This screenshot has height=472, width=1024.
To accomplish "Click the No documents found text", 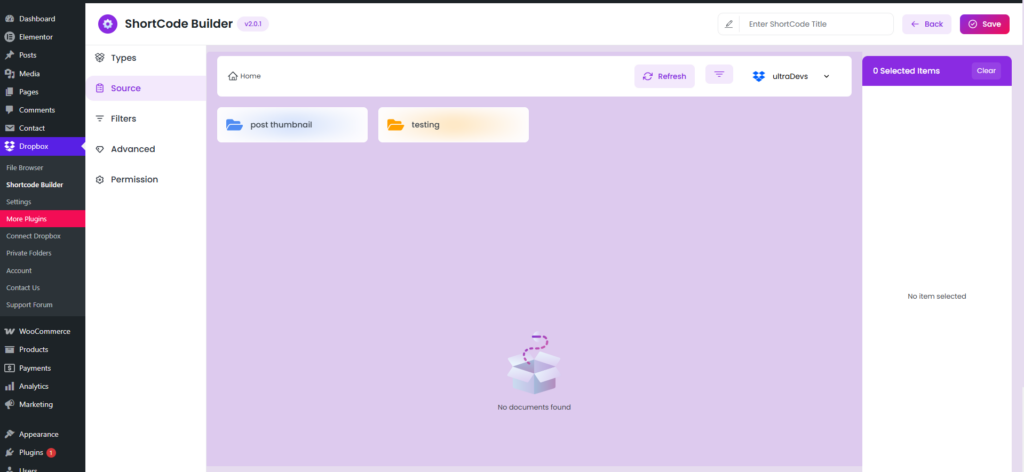I will click(x=534, y=407).
